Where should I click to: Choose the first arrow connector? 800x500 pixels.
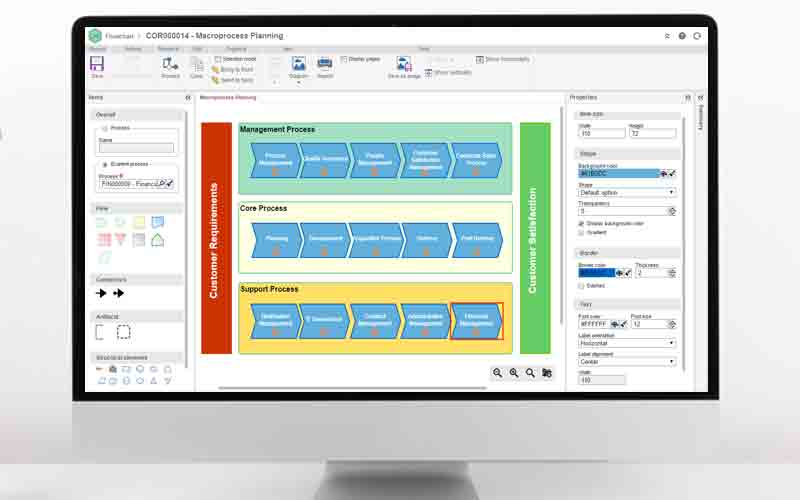click(x=101, y=293)
